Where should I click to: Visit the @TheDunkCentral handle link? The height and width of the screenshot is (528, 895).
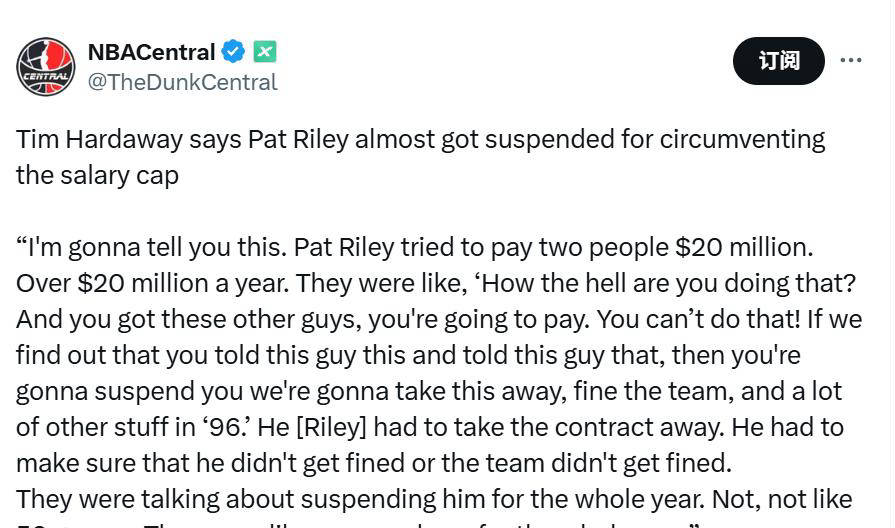pos(182,83)
